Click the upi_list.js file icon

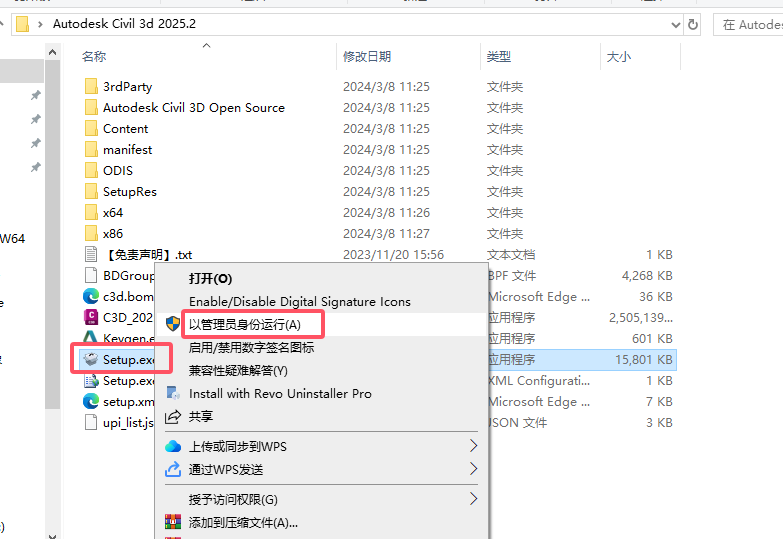click(91, 422)
